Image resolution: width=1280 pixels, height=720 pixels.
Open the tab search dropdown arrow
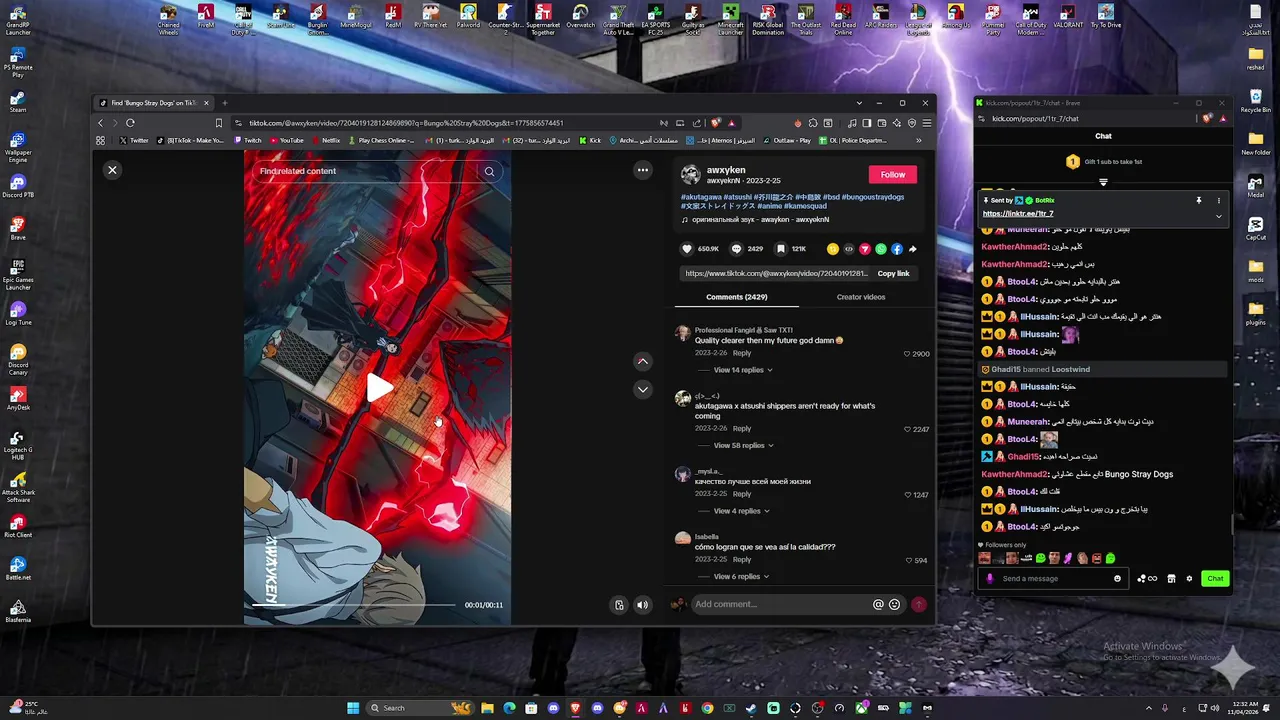859,103
